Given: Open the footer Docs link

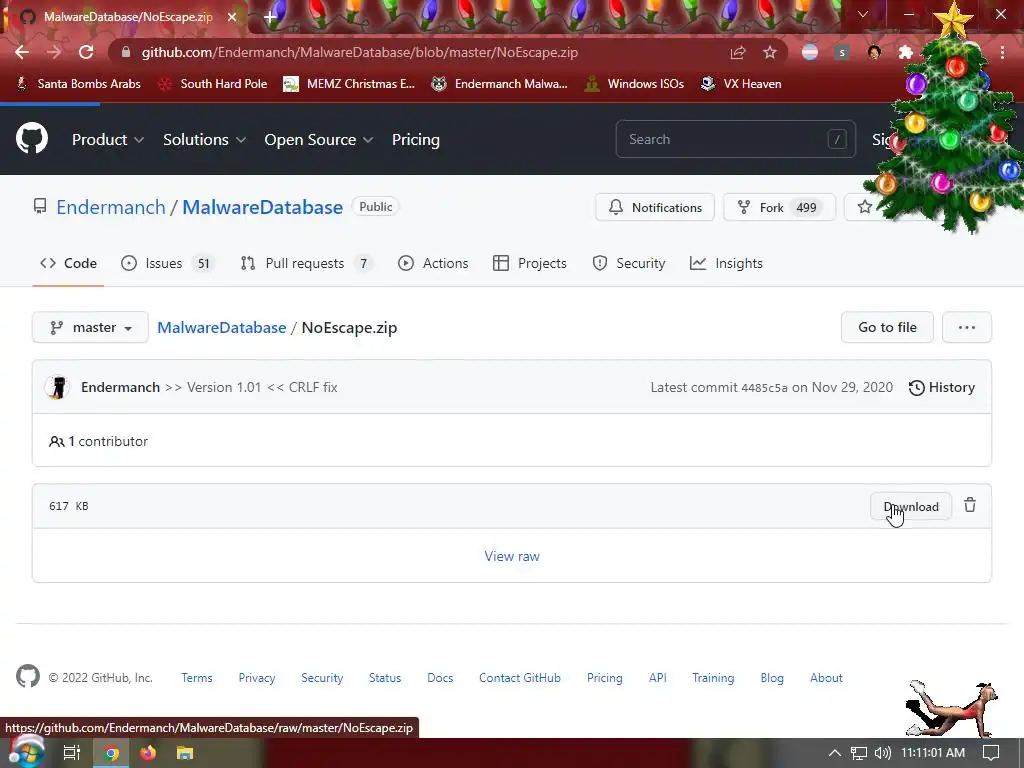Looking at the screenshot, I should coord(440,678).
